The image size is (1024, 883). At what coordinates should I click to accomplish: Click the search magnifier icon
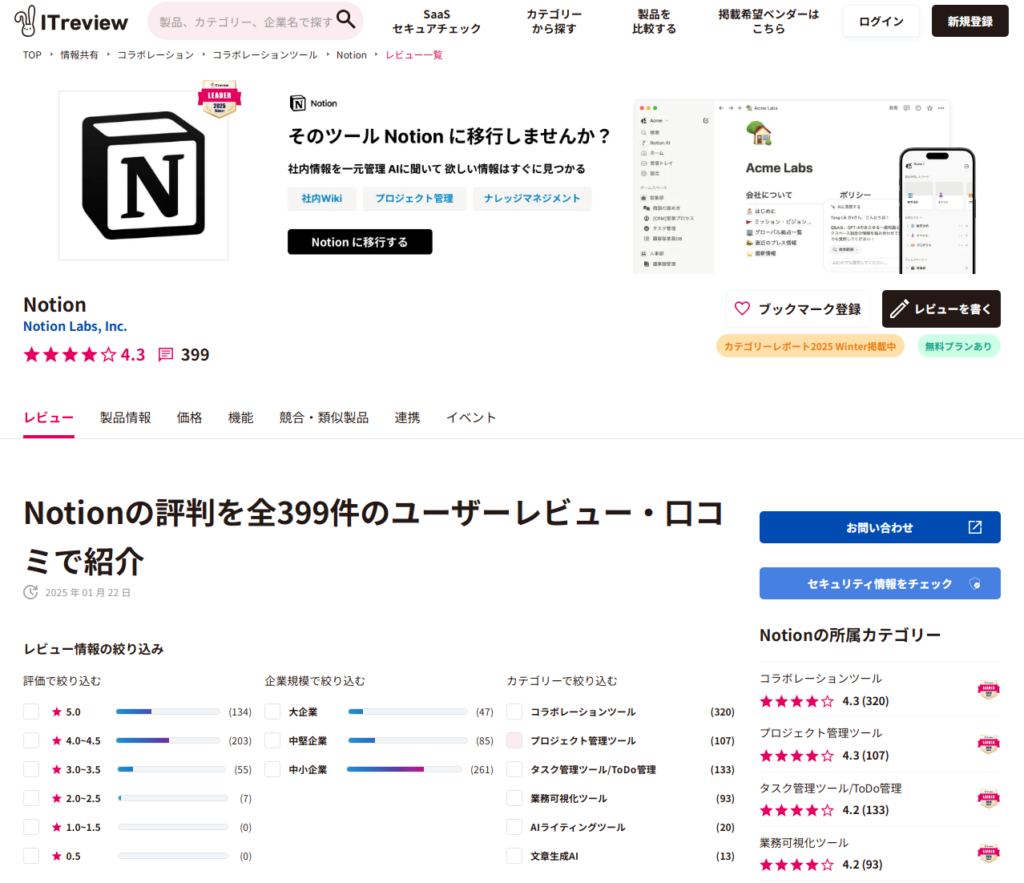pyautogui.click(x=346, y=20)
